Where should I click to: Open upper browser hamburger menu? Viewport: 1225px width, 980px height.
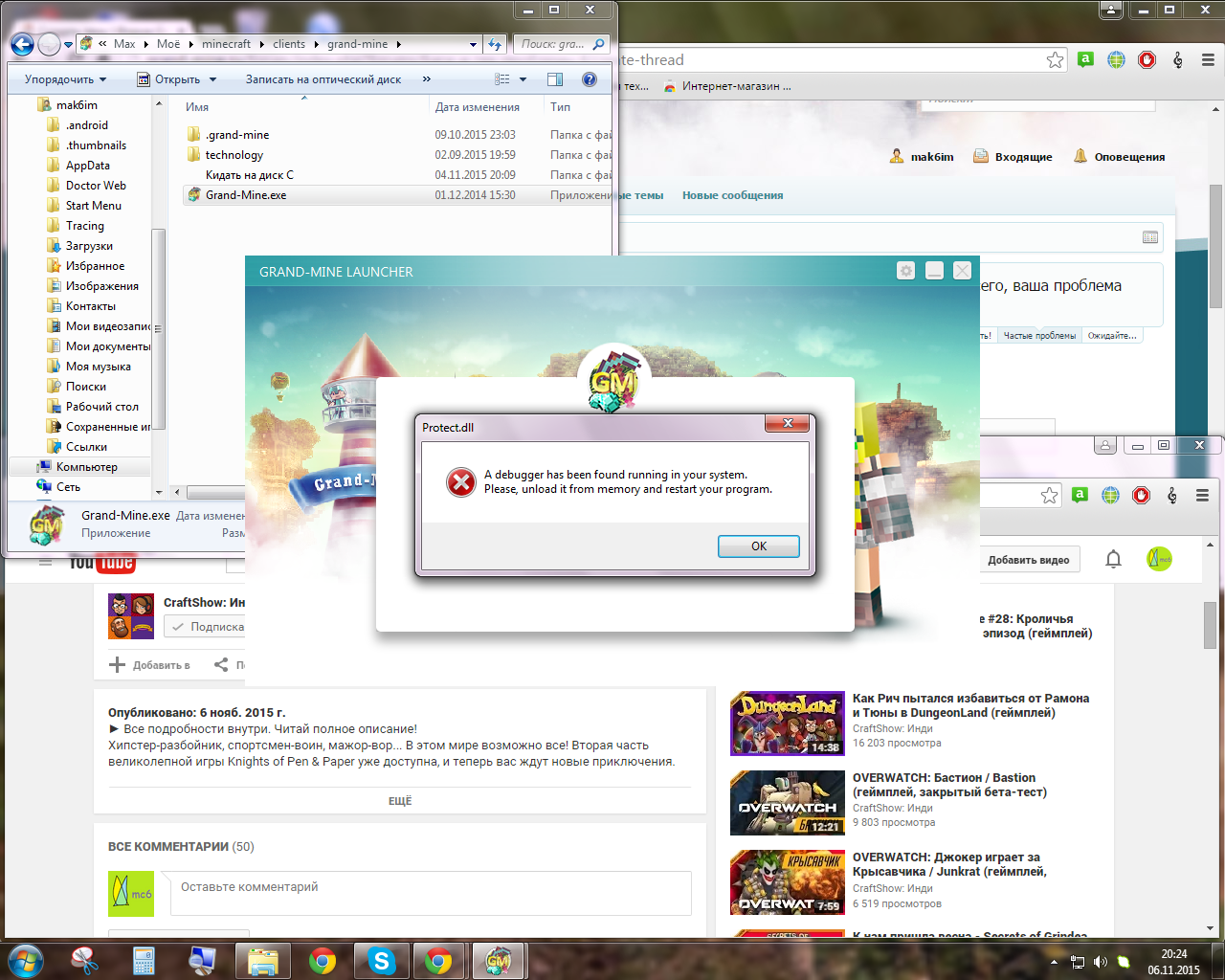tap(1208, 59)
